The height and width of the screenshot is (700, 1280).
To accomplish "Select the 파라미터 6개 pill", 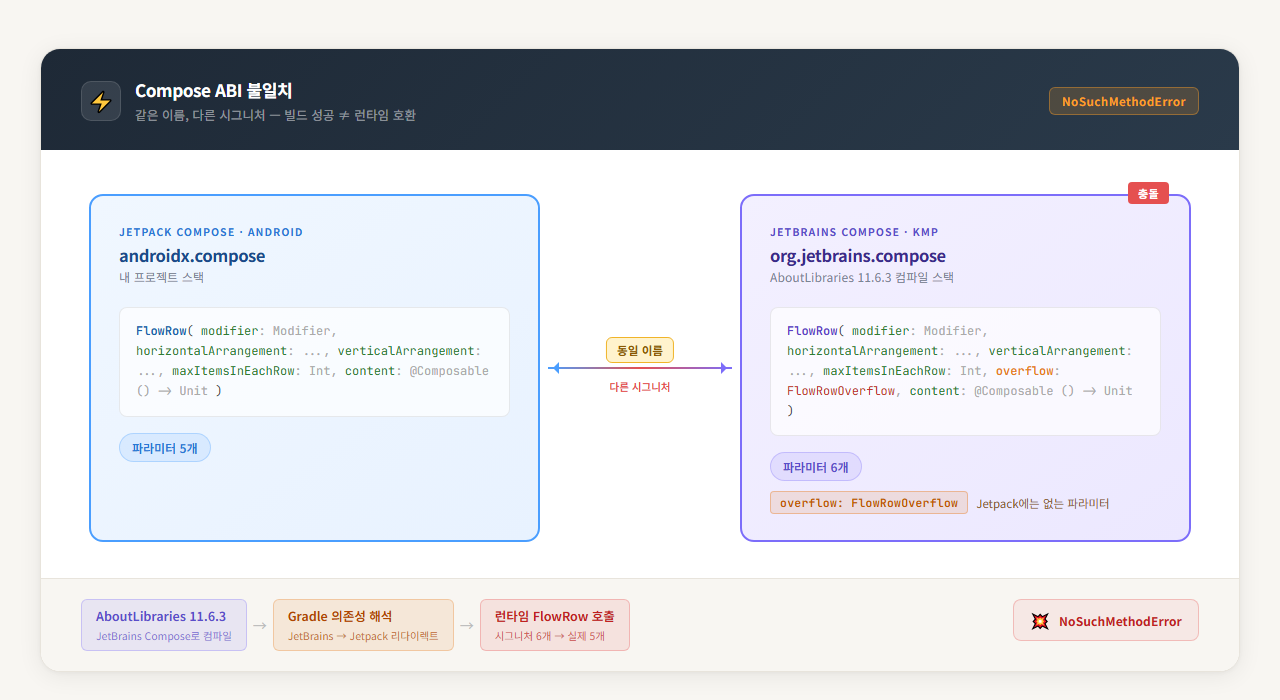I will point(815,467).
